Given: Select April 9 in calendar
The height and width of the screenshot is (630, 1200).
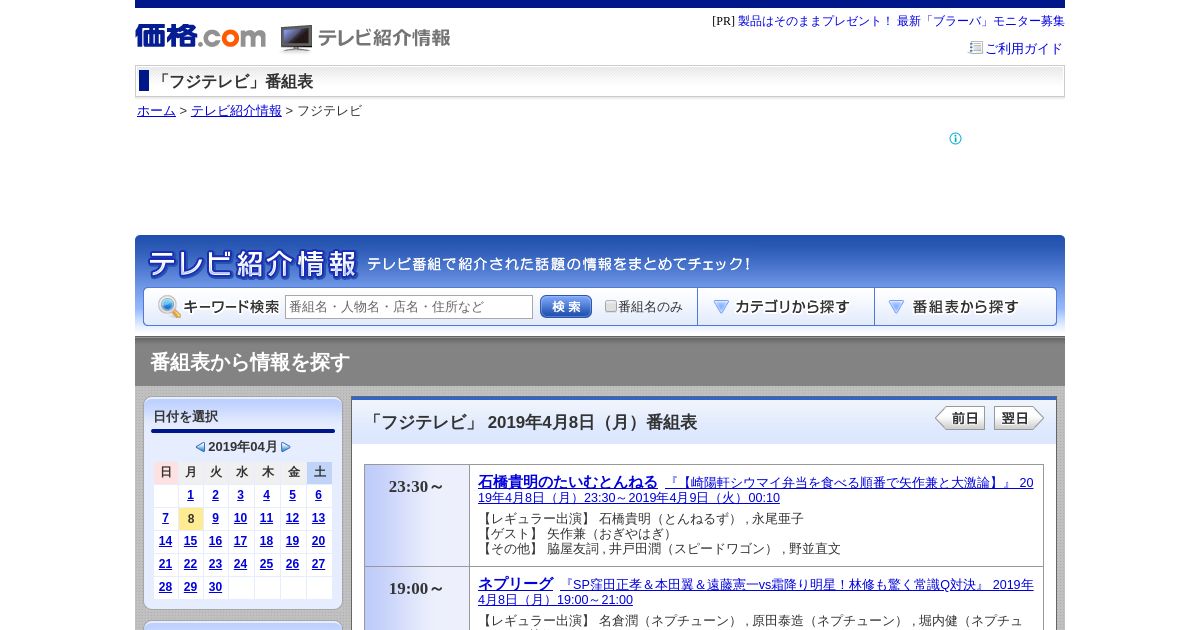Looking at the screenshot, I should coord(215,518).
